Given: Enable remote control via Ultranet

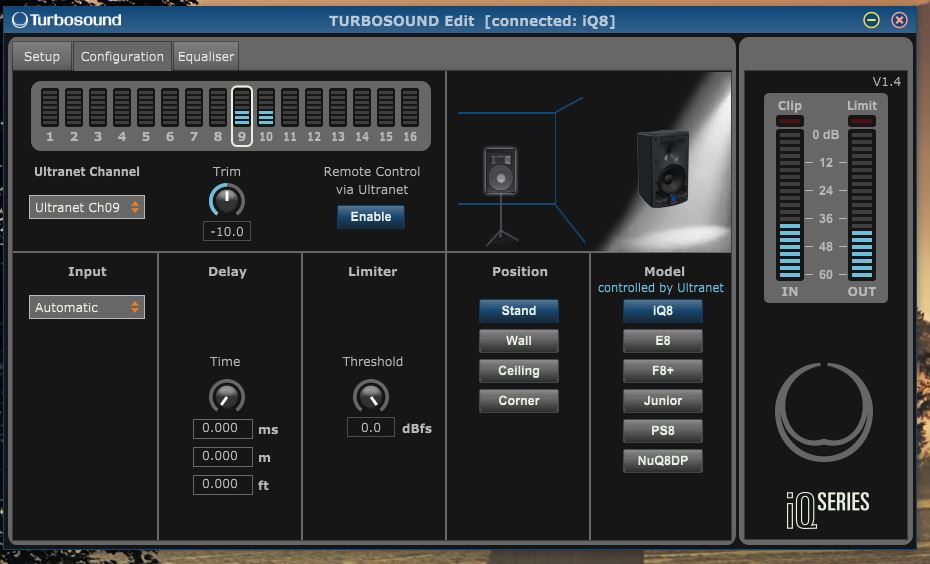Looking at the screenshot, I should pos(371,216).
